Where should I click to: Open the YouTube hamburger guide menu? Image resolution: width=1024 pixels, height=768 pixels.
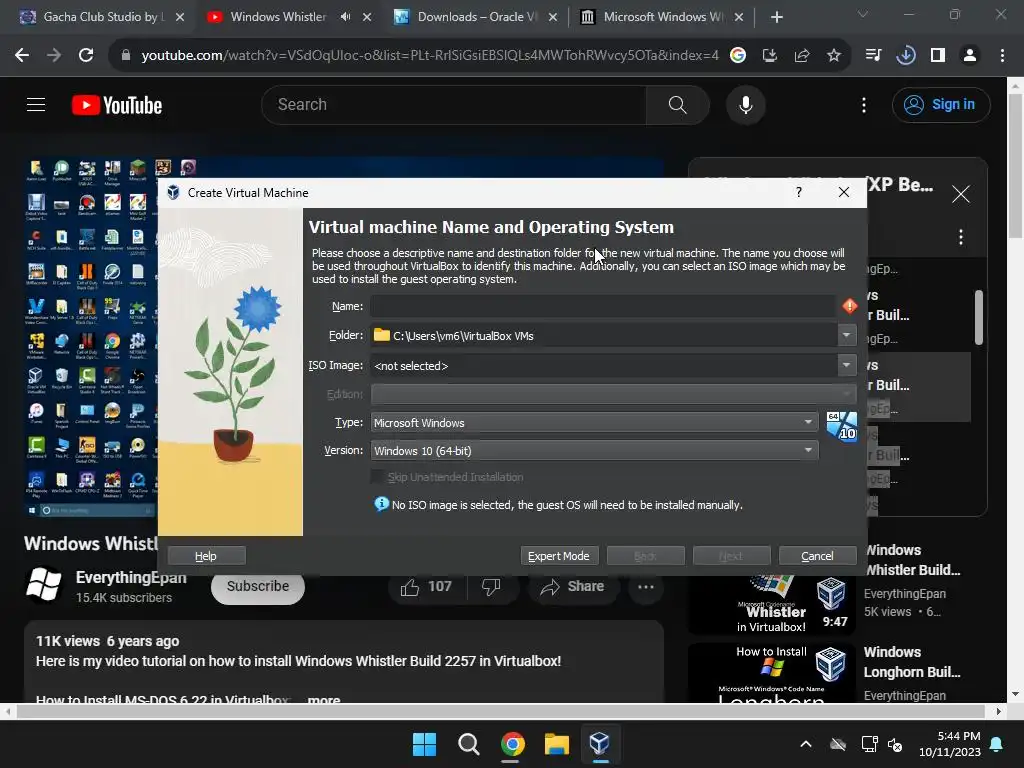point(36,104)
